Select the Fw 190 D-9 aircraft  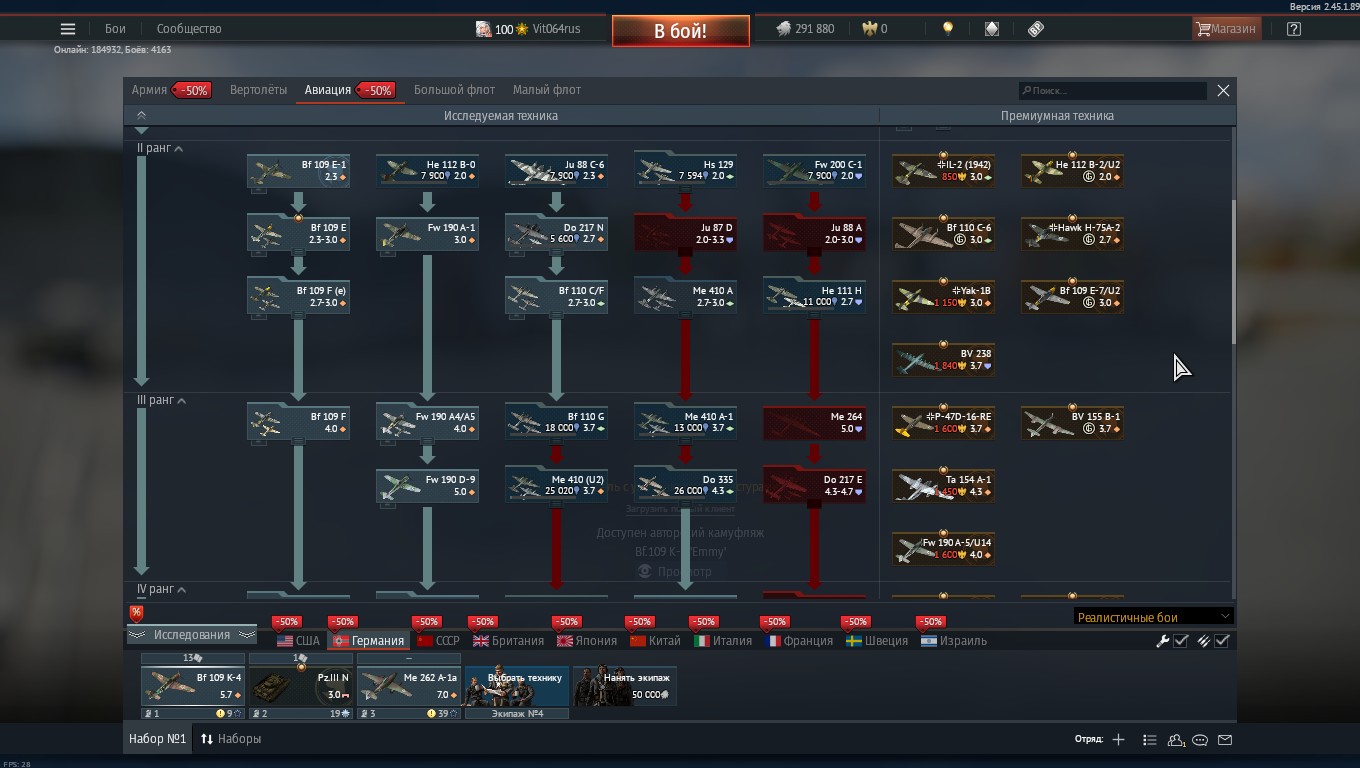pyautogui.click(x=427, y=486)
